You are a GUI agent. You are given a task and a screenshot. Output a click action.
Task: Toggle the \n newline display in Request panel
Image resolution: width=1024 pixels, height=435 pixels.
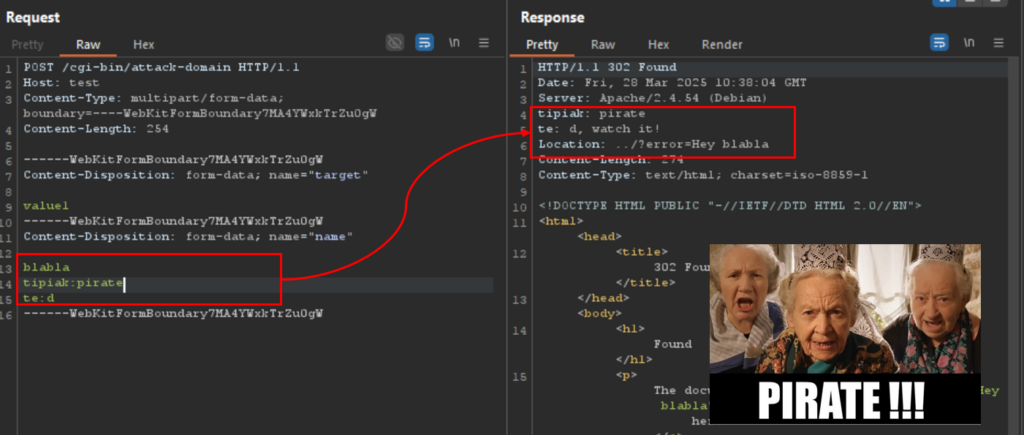pos(454,43)
